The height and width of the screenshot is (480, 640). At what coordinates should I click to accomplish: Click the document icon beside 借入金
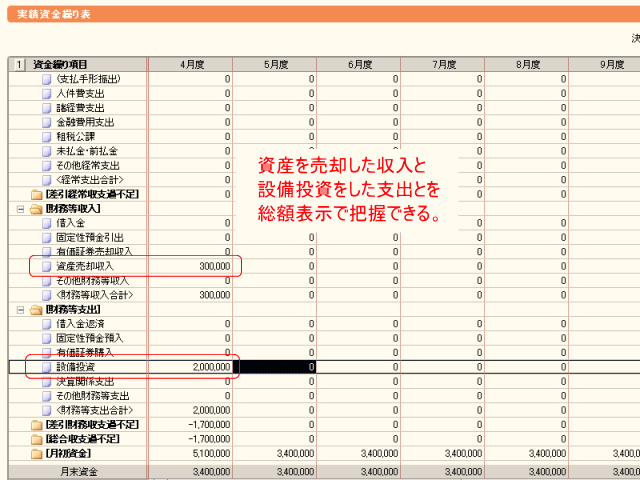click(47, 223)
